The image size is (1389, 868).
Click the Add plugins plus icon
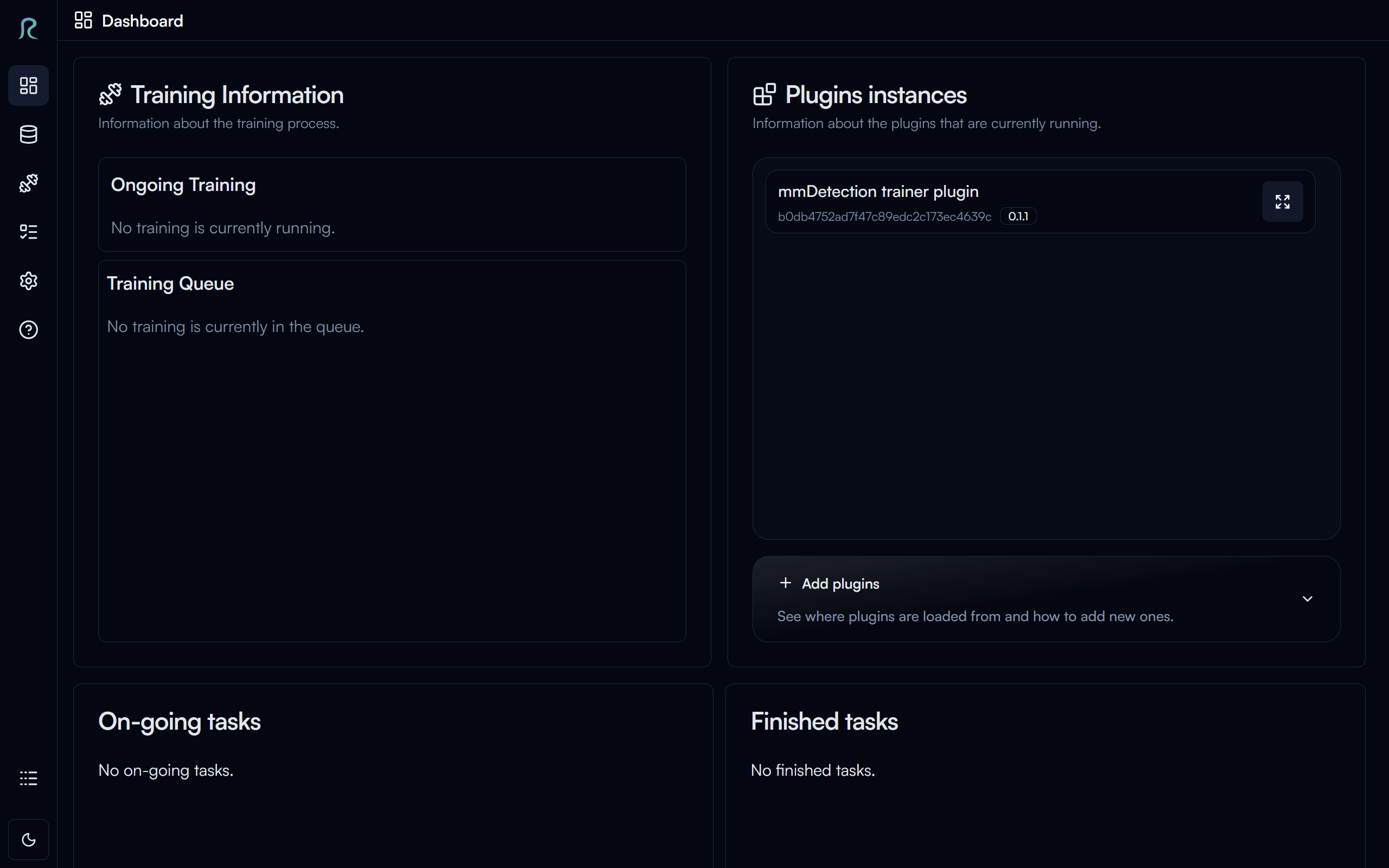coord(785,583)
